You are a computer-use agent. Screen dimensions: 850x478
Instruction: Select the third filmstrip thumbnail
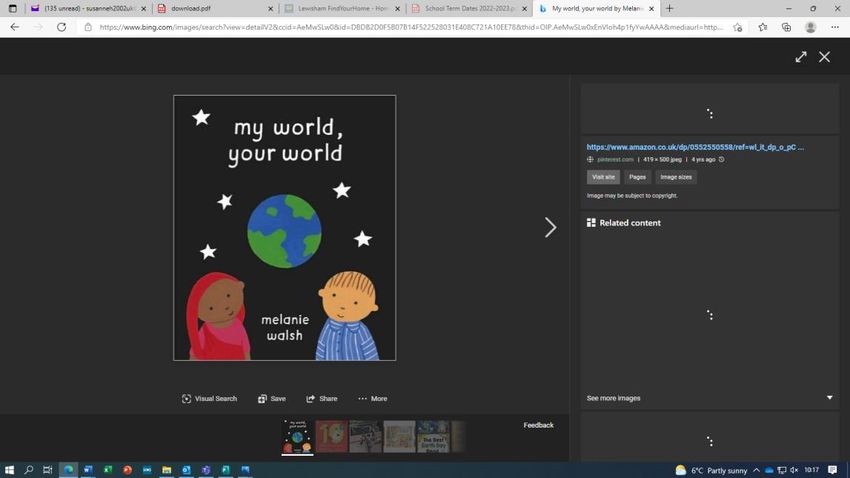click(365, 436)
